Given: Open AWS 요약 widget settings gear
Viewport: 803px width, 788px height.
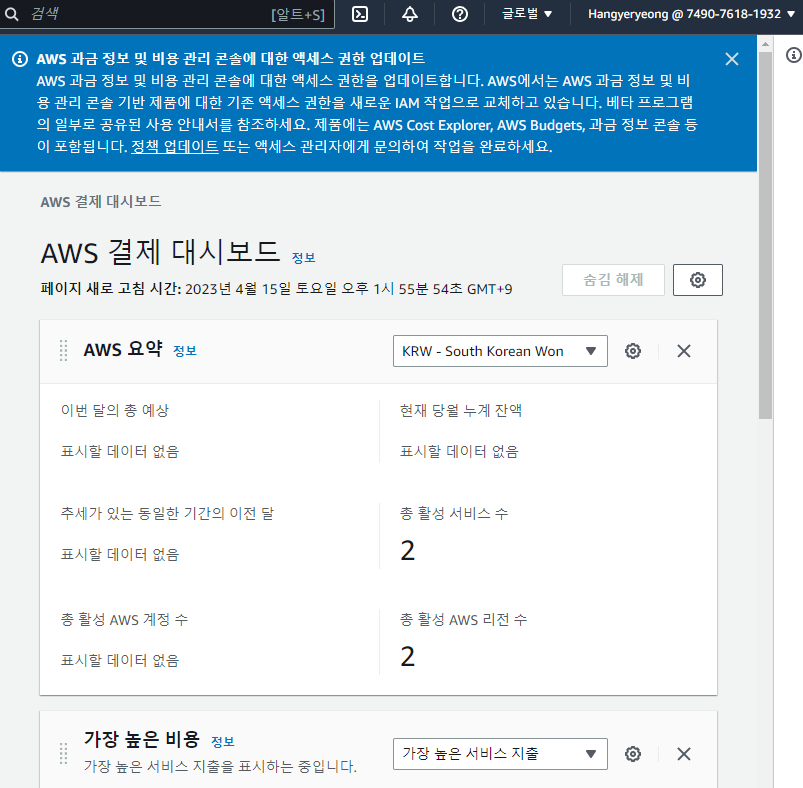Looking at the screenshot, I should point(632,351).
